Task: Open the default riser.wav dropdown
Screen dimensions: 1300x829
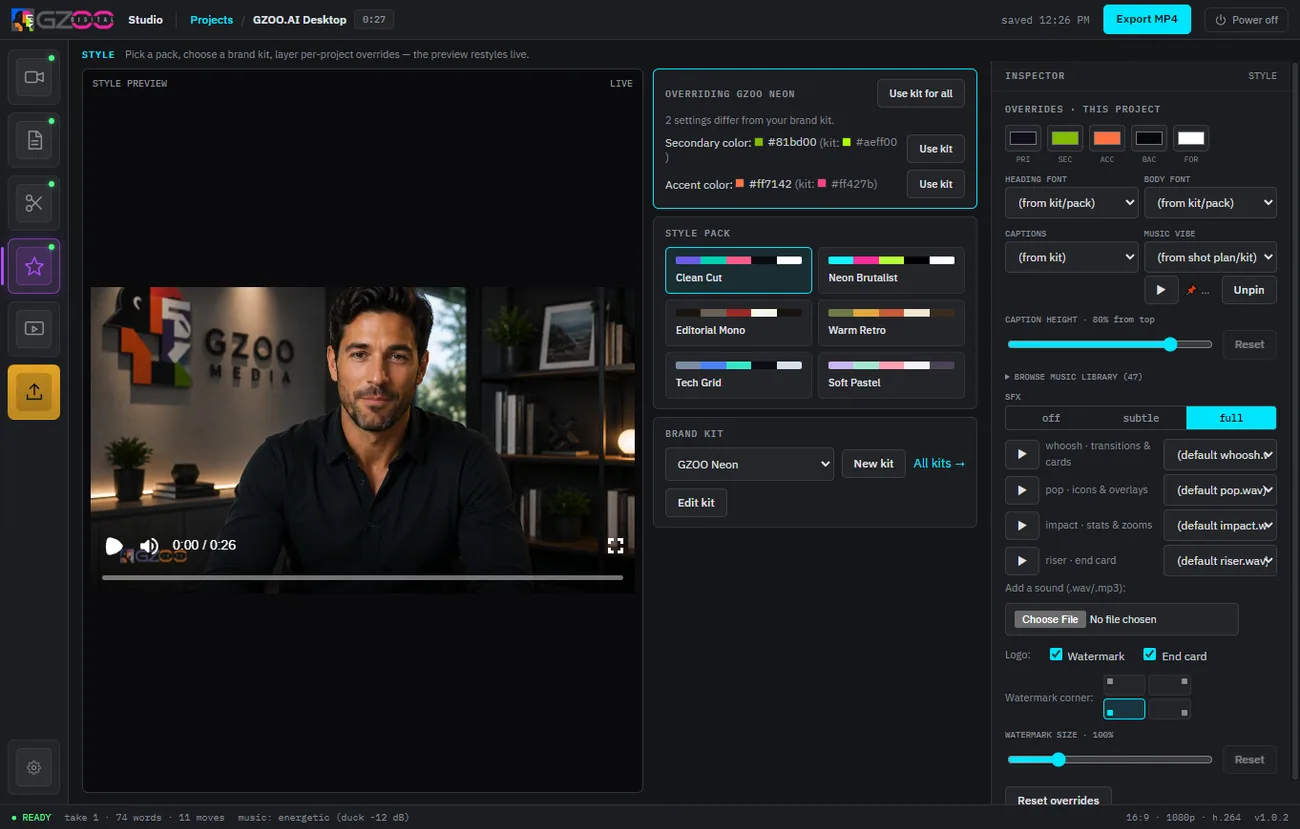Action: 1220,561
